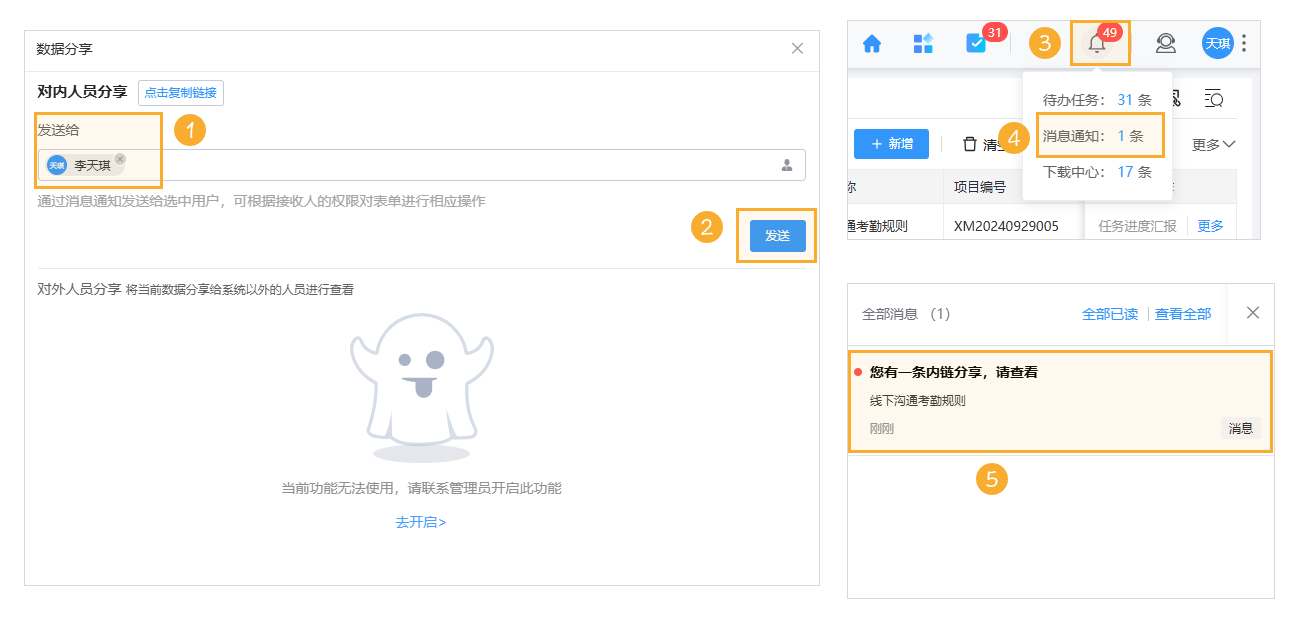Click the 去开启 link to enable sharing
This screenshot has width=1304, height=635.
[420, 521]
